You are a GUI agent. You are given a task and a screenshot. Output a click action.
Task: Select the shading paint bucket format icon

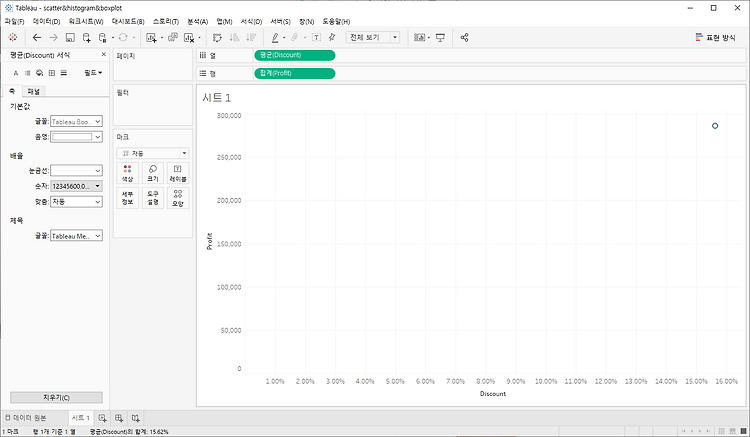pyautogui.click(x=40, y=73)
